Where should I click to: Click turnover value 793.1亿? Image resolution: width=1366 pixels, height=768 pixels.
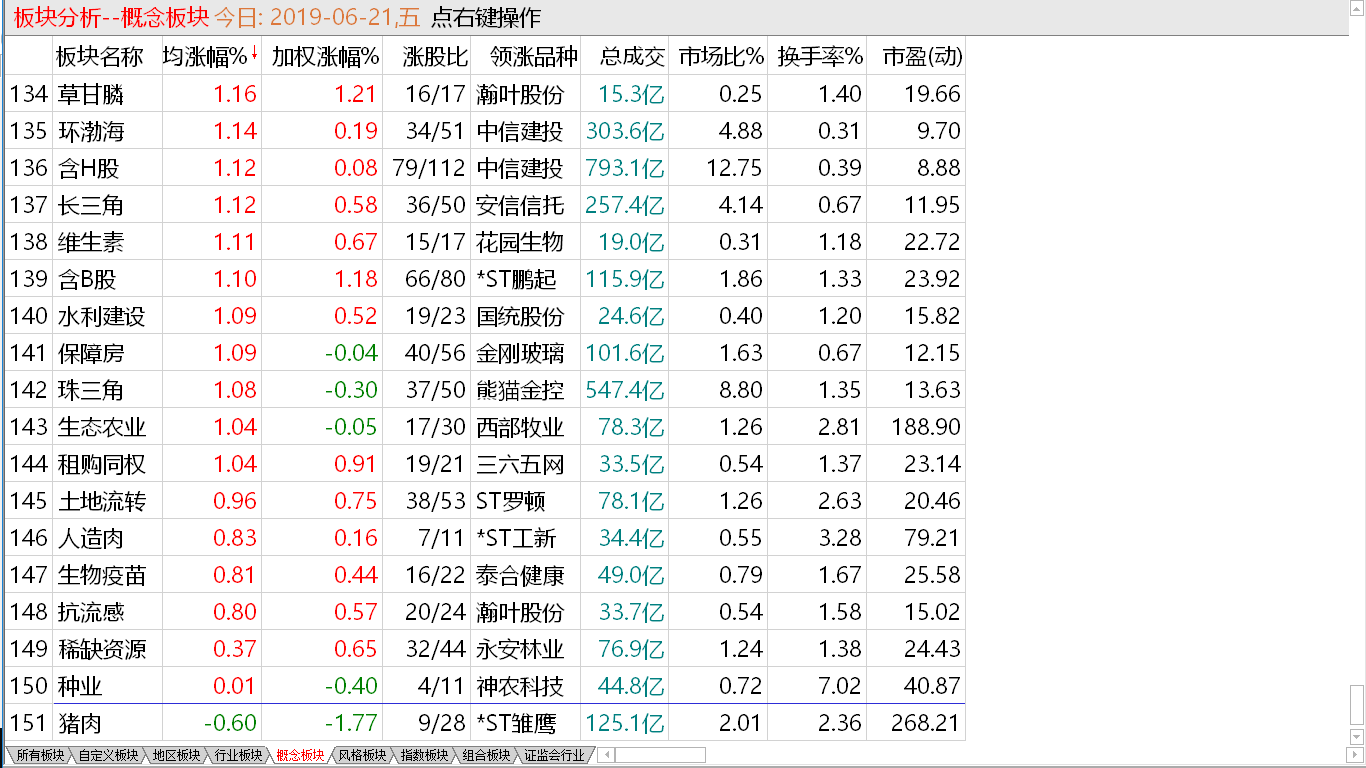click(625, 168)
